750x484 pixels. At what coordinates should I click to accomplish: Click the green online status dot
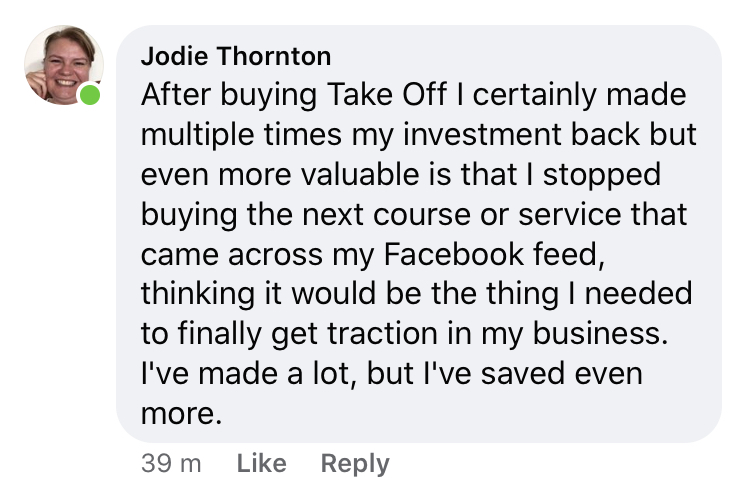pyautogui.click(x=91, y=97)
